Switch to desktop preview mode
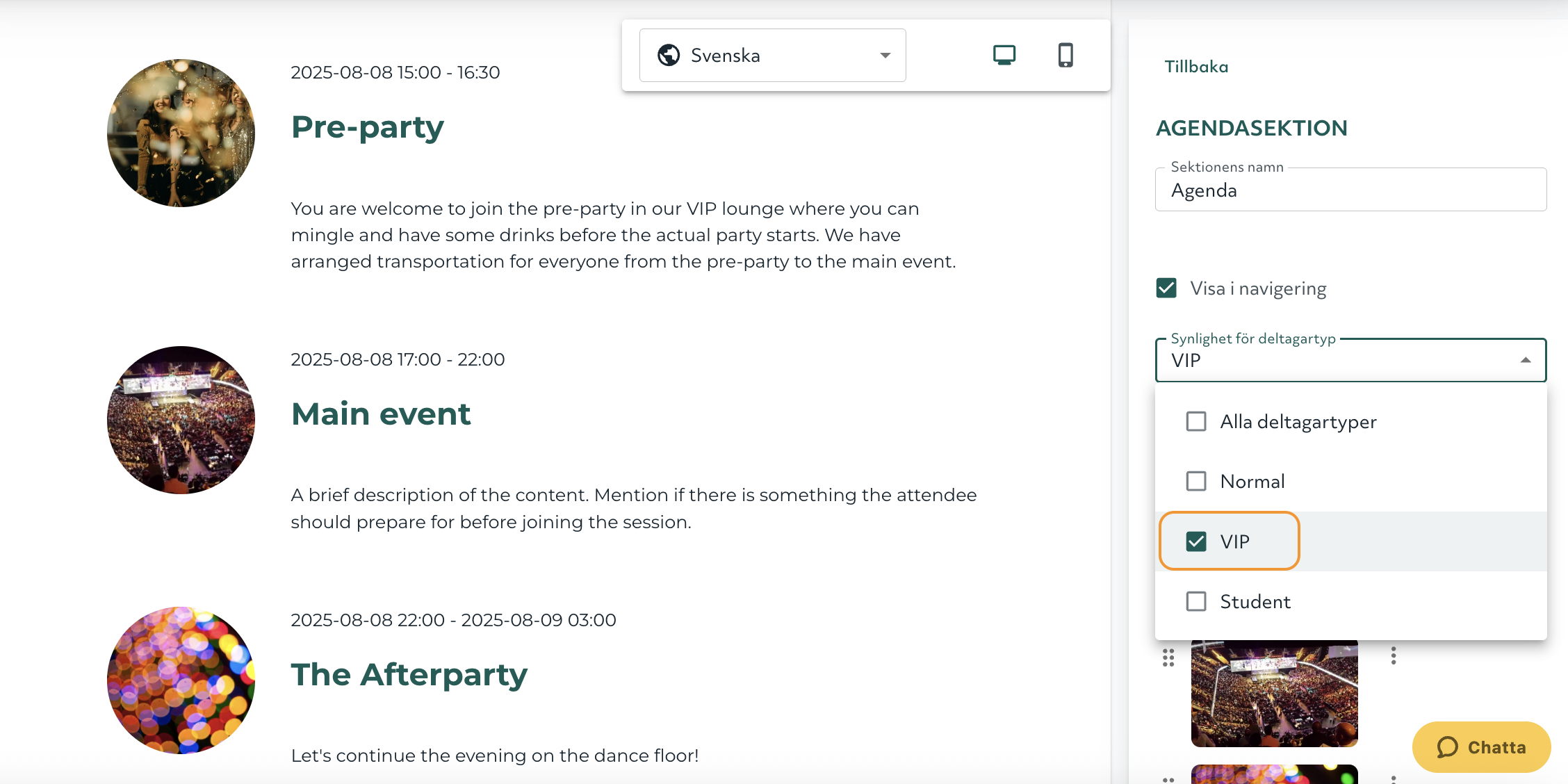Viewport: 1568px width, 784px height. pos(1003,54)
